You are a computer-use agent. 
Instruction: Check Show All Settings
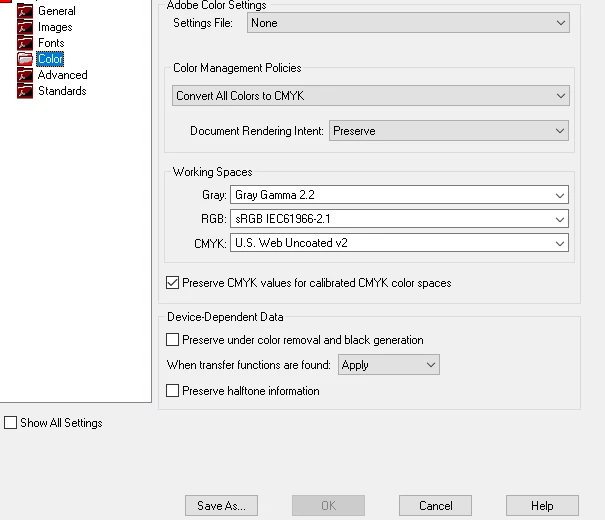10,423
